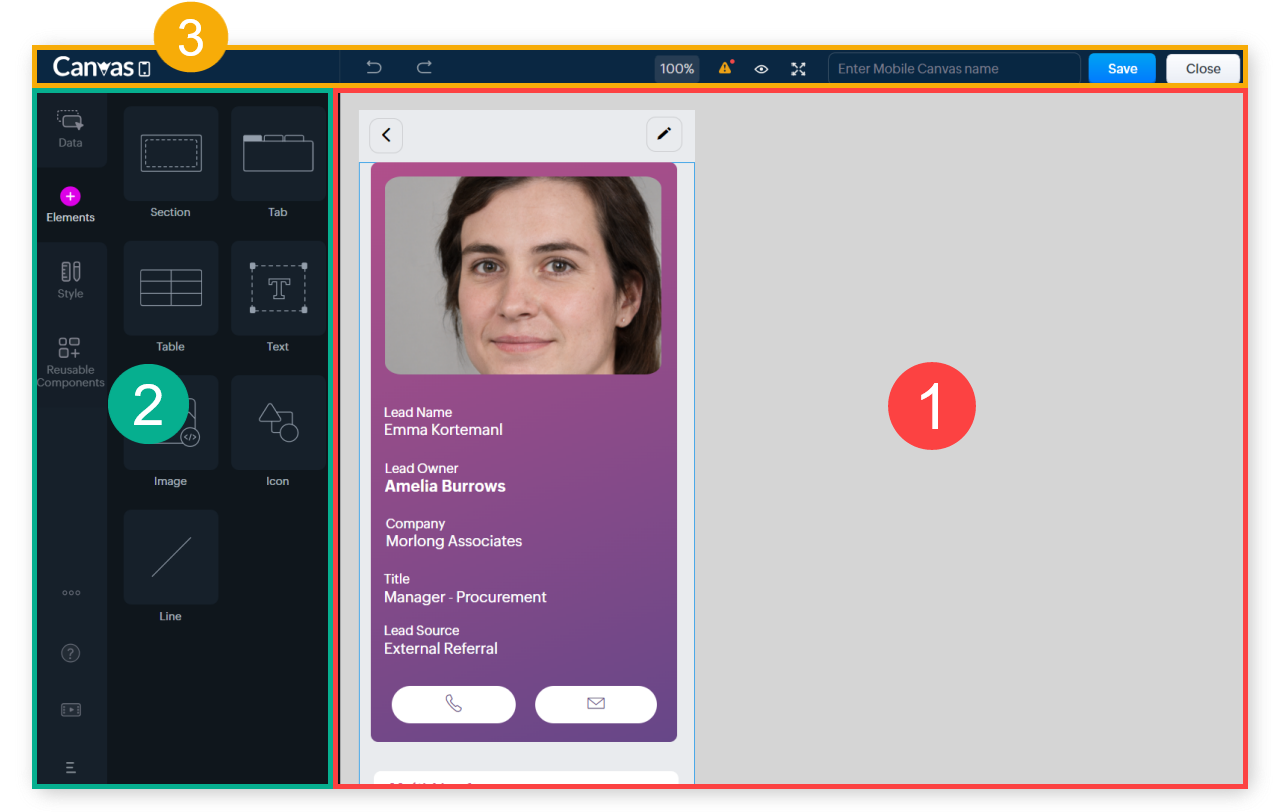Click the pencil edit icon on preview
The height and width of the screenshot is (812, 1283).
[x=664, y=134]
